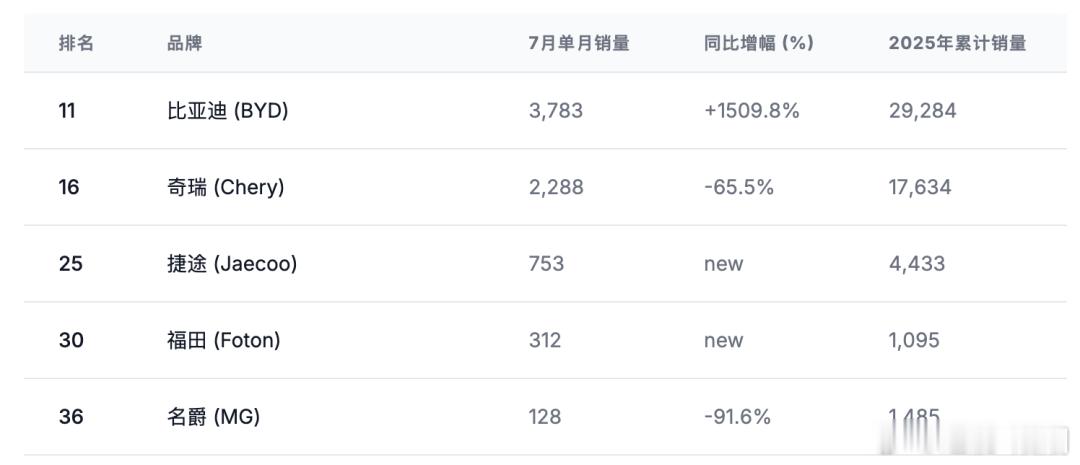Click Chery cumulative sales 17,634

(920, 187)
